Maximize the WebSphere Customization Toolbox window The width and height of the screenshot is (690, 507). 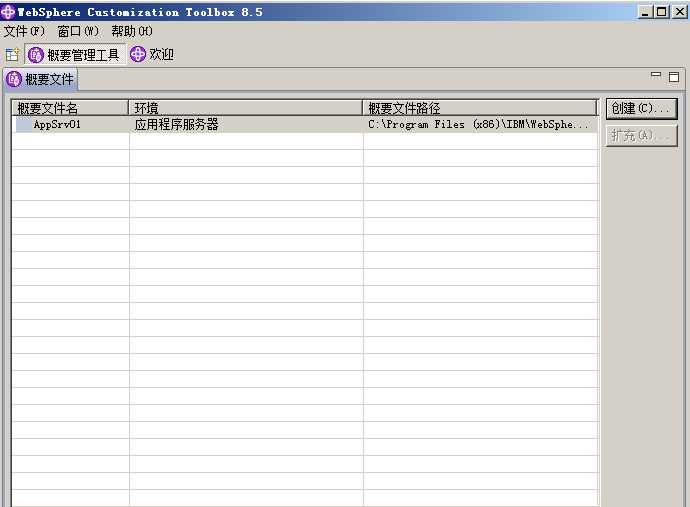[661, 12]
